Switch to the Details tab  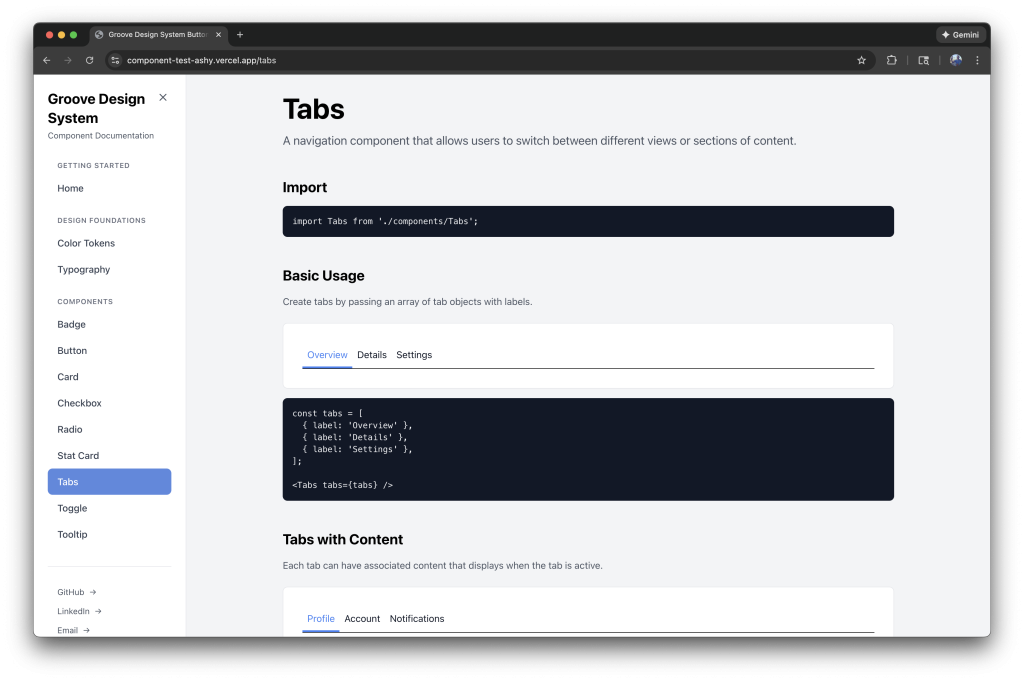(x=372, y=355)
